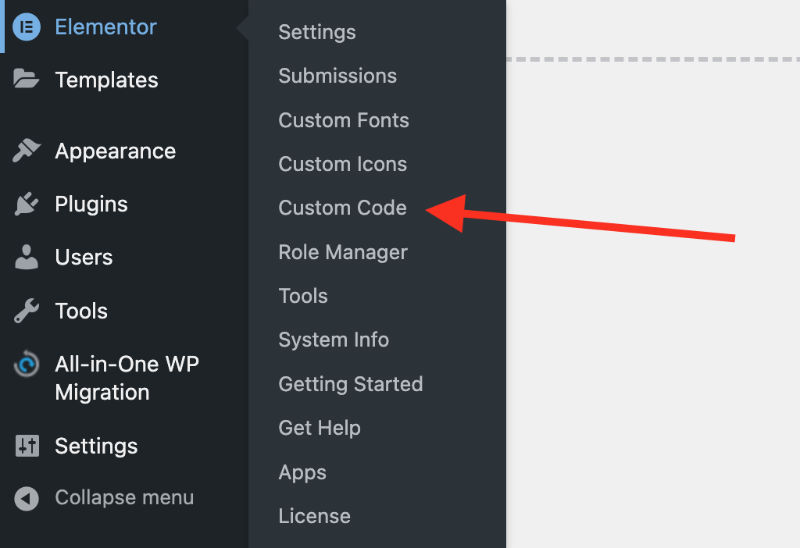Open the Get Help submenu item
The height and width of the screenshot is (548, 800).
click(x=319, y=429)
